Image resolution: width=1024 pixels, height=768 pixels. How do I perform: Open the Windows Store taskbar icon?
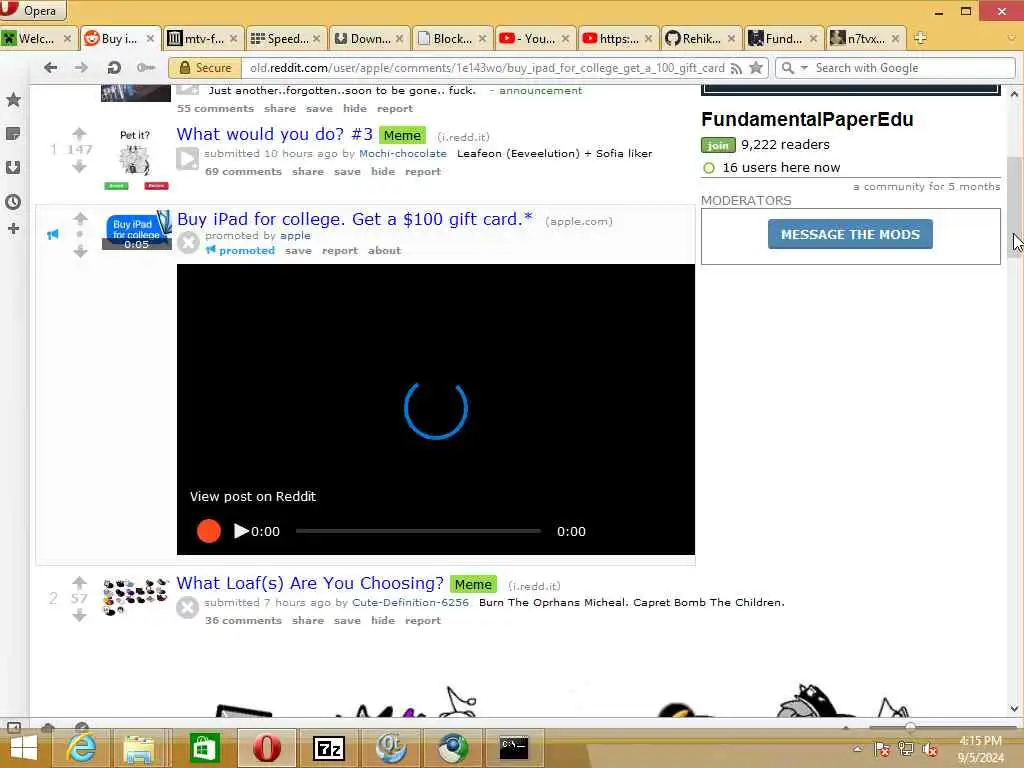tap(204, 748)
